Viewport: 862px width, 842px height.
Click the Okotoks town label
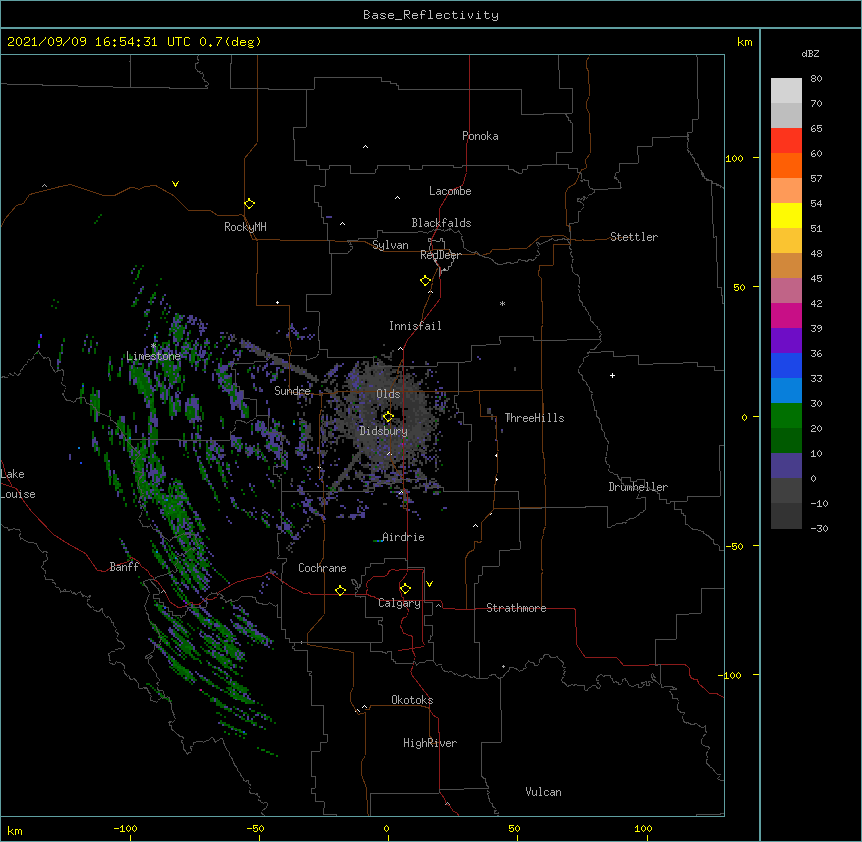tap(412, 700)
